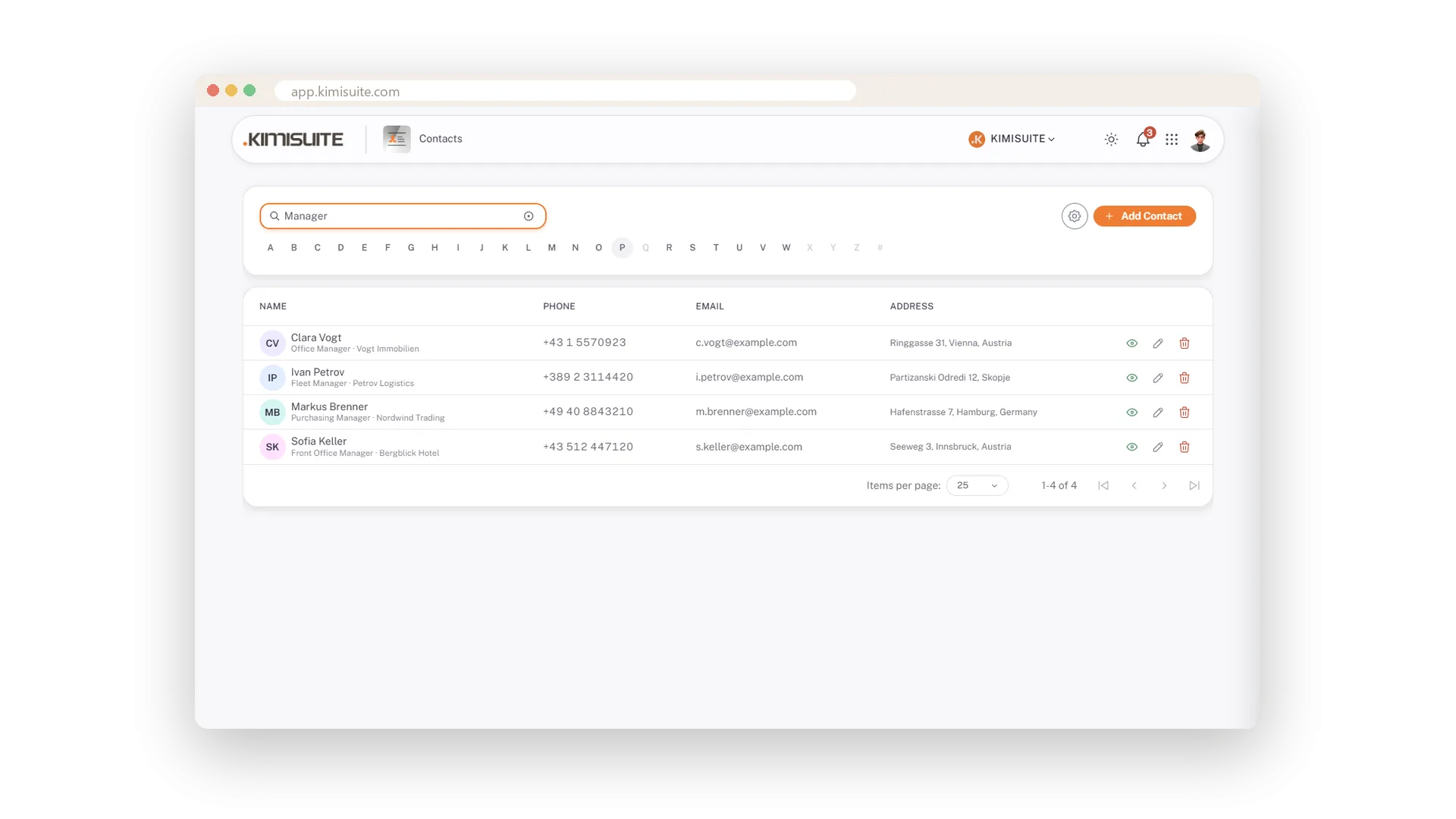The image size is (1456, 819).
Task: Go to next page of results
Action: pyautogui.click(x=1164, y=485)
